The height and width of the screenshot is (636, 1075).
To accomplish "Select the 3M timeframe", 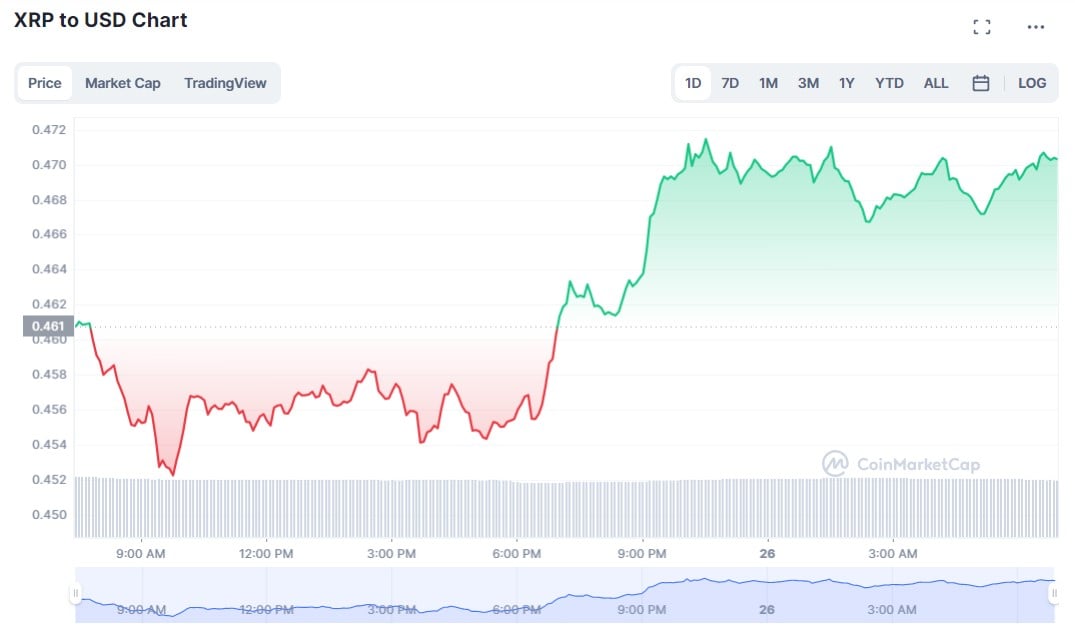I will tap(807, 83).
